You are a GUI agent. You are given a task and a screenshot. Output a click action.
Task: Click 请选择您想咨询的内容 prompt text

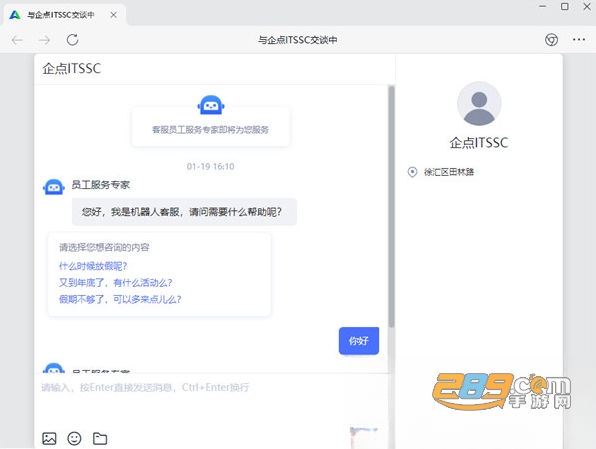[x=104, y=248]
